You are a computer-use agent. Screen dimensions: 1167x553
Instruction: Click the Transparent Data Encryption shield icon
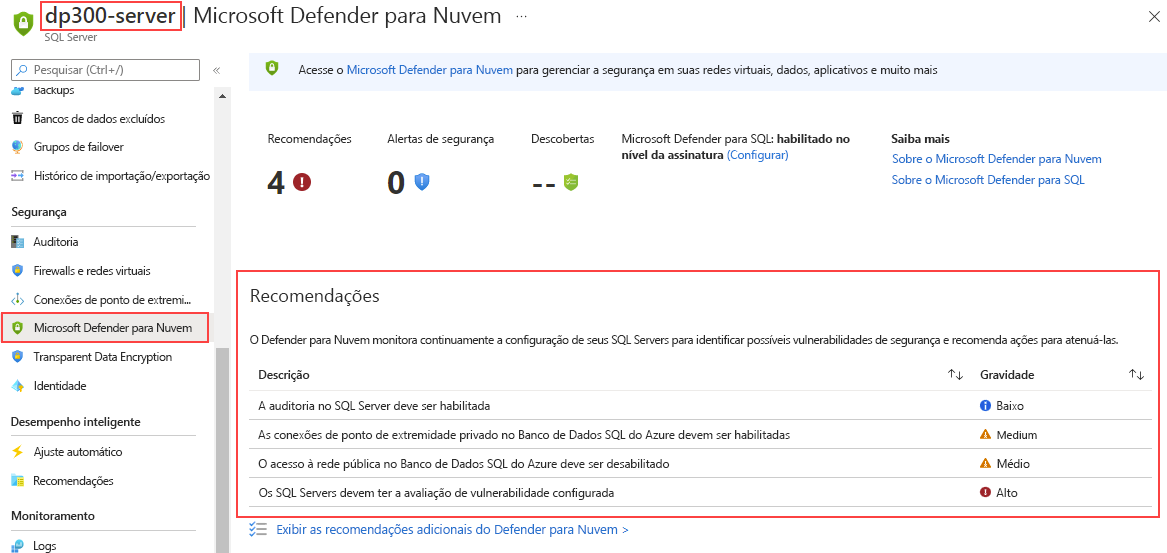tap(18, 357)
